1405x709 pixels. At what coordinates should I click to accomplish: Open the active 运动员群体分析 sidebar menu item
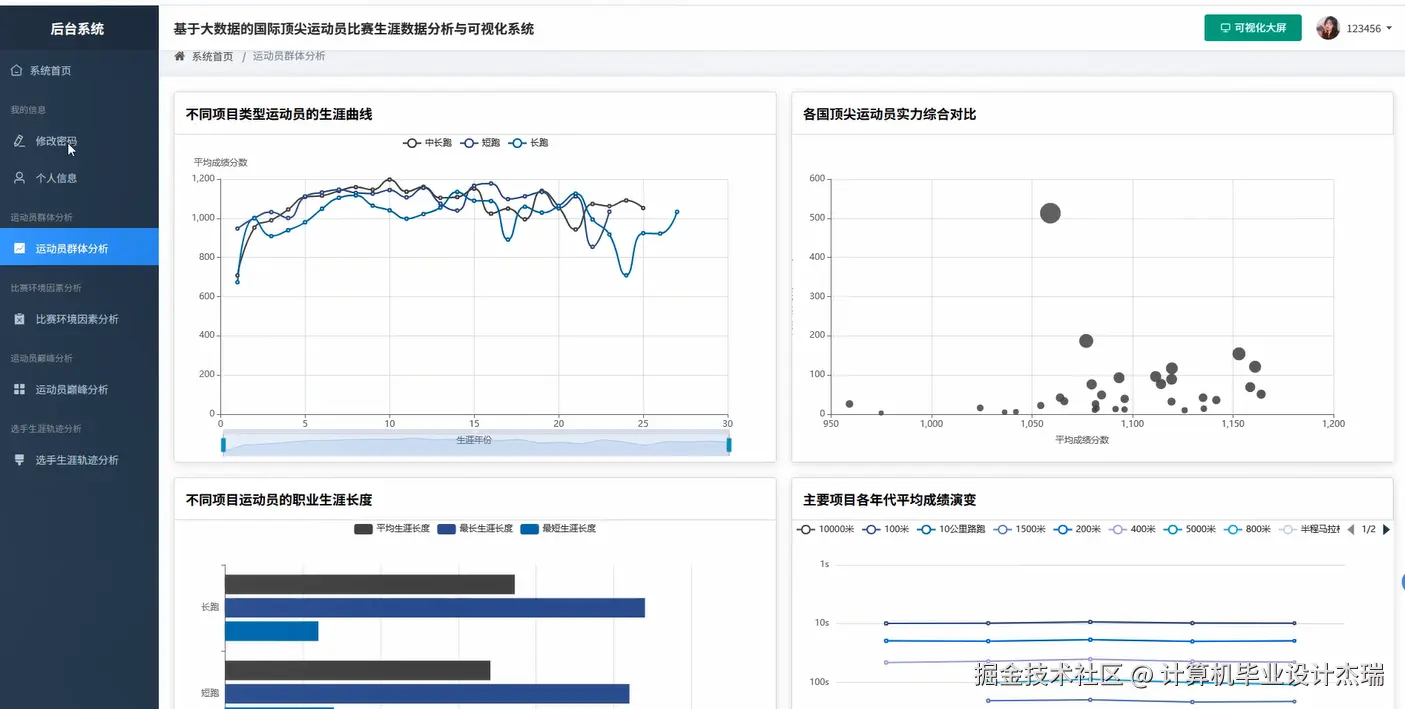tap(79, 247)
